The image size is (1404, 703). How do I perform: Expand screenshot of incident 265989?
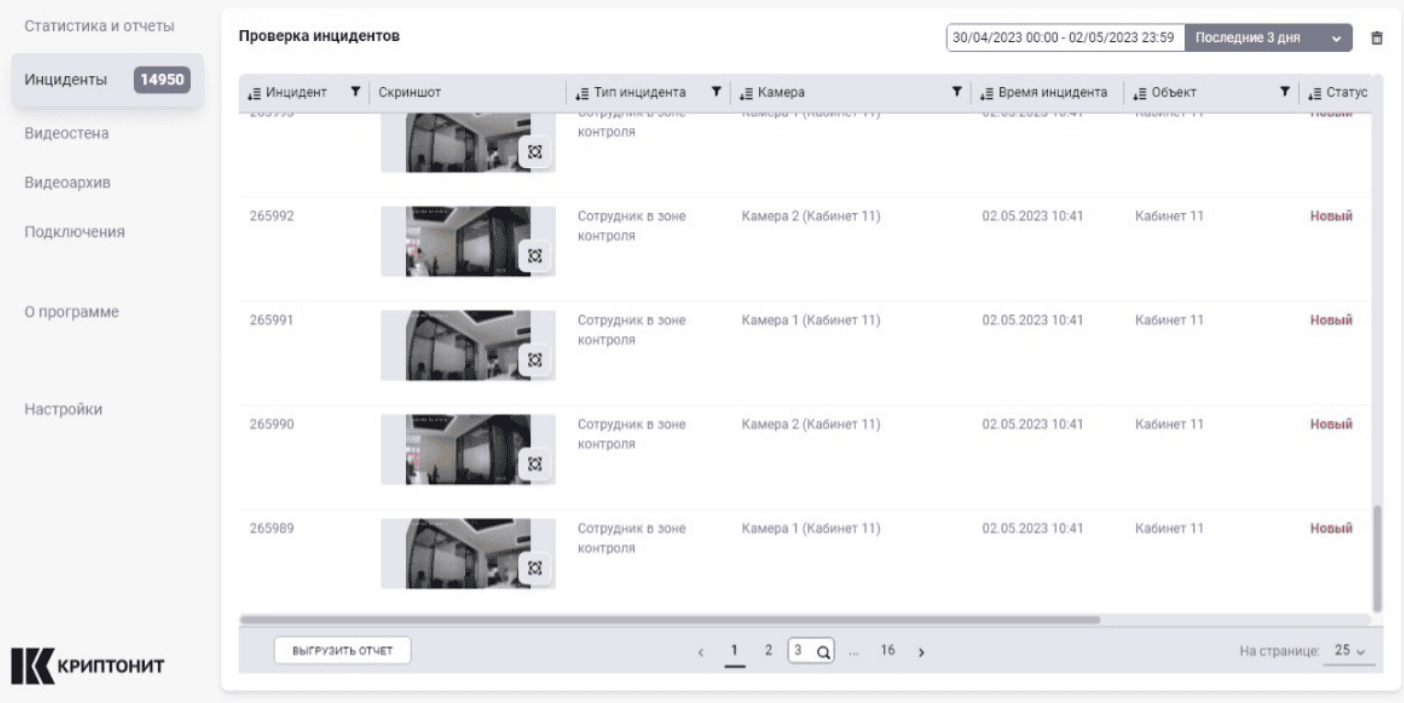[535, 567]
